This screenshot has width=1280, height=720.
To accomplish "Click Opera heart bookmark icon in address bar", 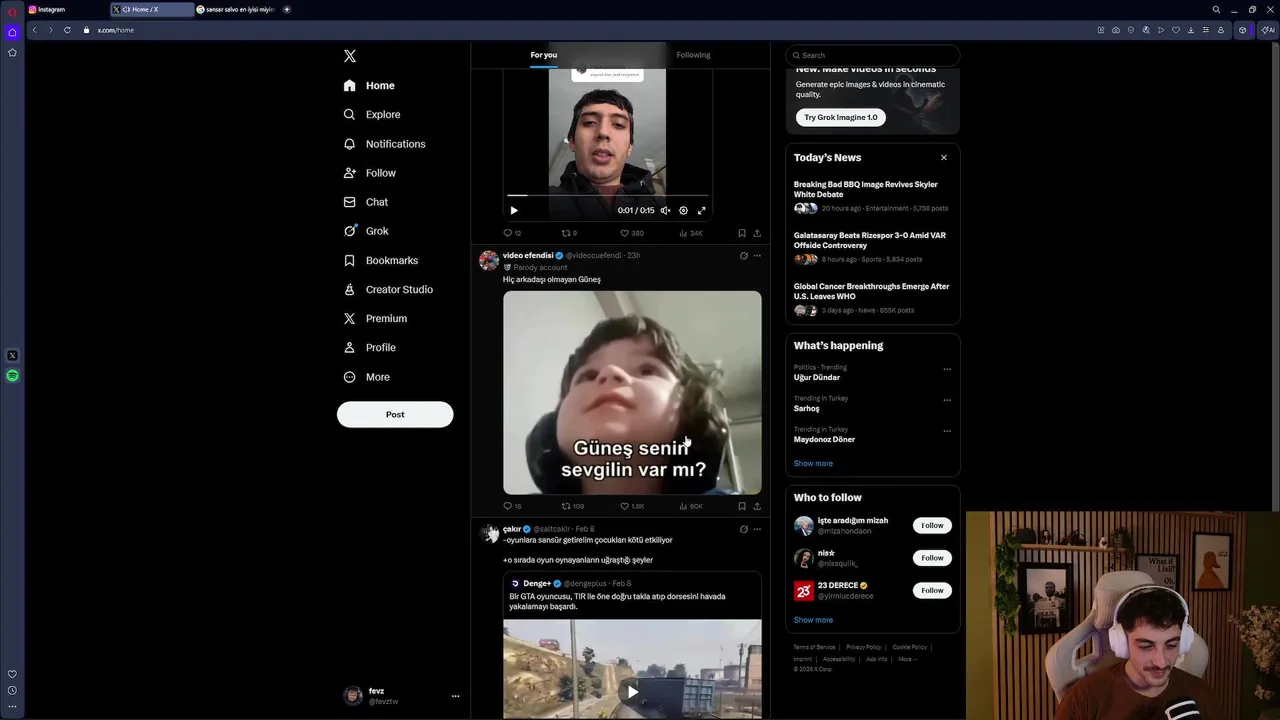I will (1175, 30).
